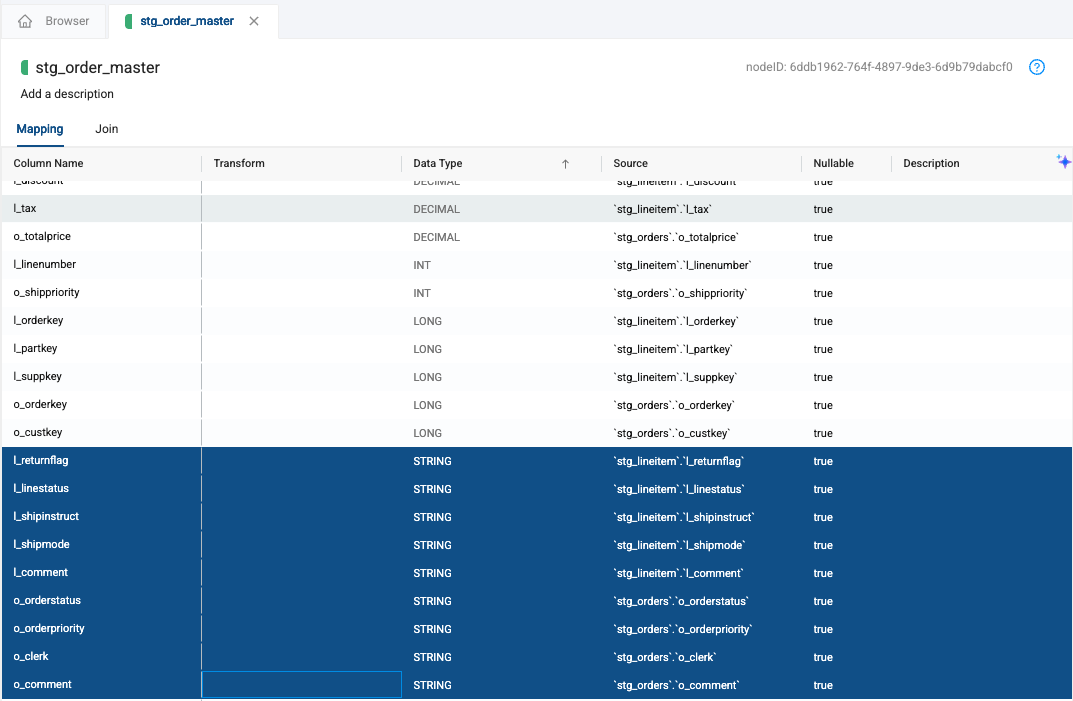1073x701 pixels.
Task: Switch to the Mapping tab
Action: 40,129
